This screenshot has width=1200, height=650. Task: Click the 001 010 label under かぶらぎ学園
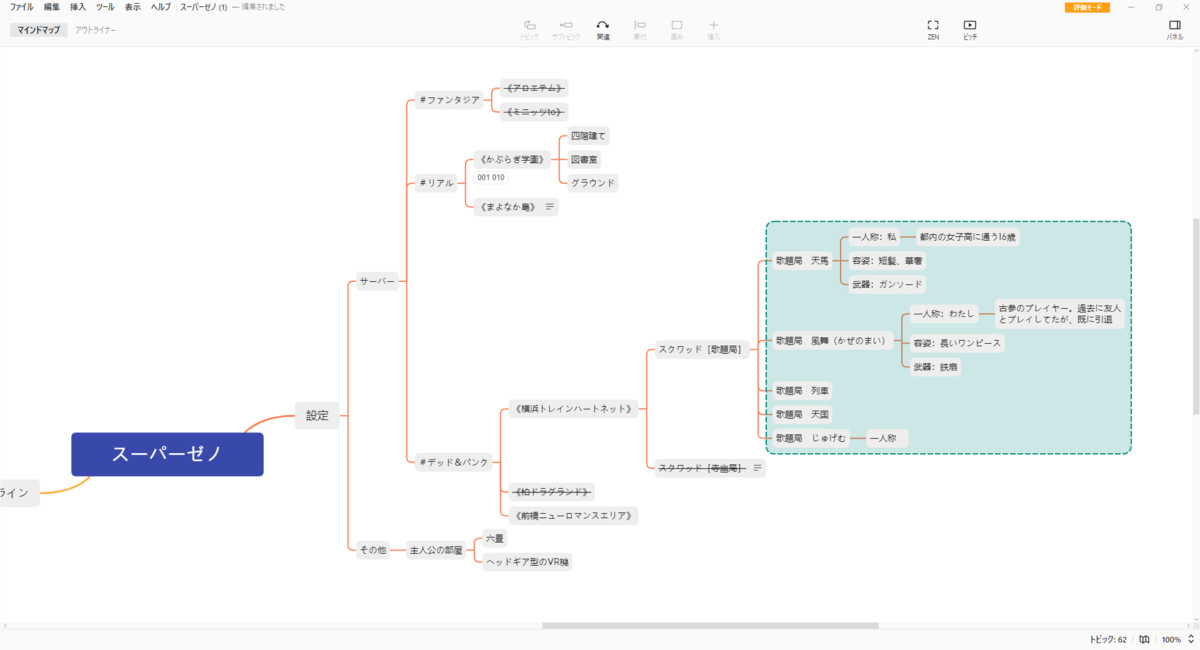tap(491, 177)
